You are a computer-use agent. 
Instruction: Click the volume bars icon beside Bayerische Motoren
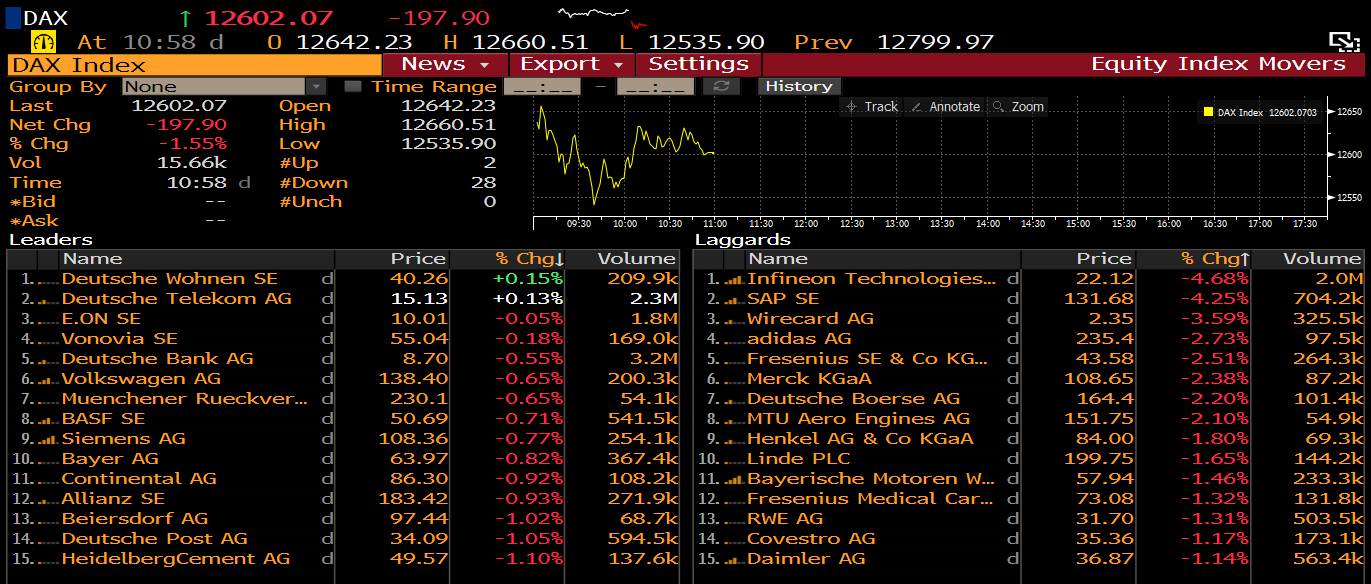click(734, 479)
